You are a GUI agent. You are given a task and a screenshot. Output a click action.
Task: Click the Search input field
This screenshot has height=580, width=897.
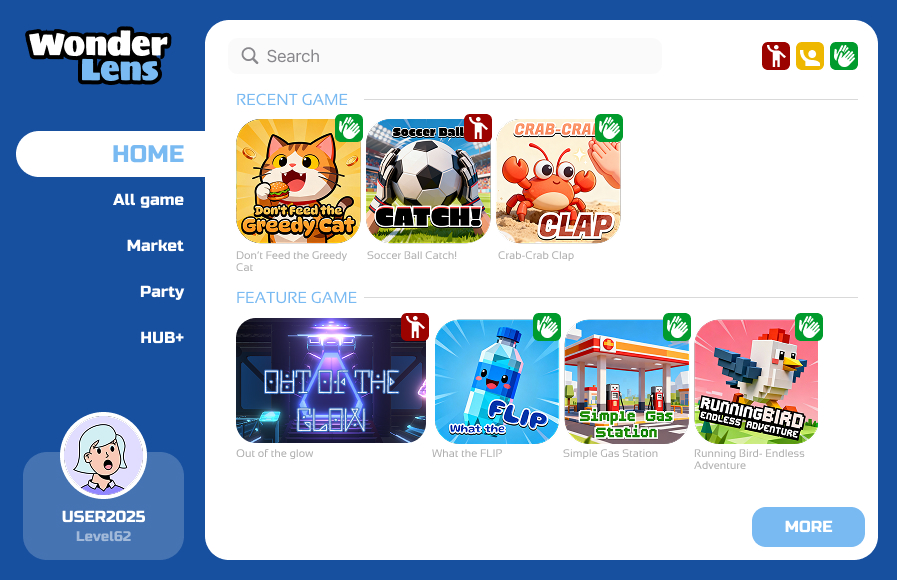click(x=445, y=56)
